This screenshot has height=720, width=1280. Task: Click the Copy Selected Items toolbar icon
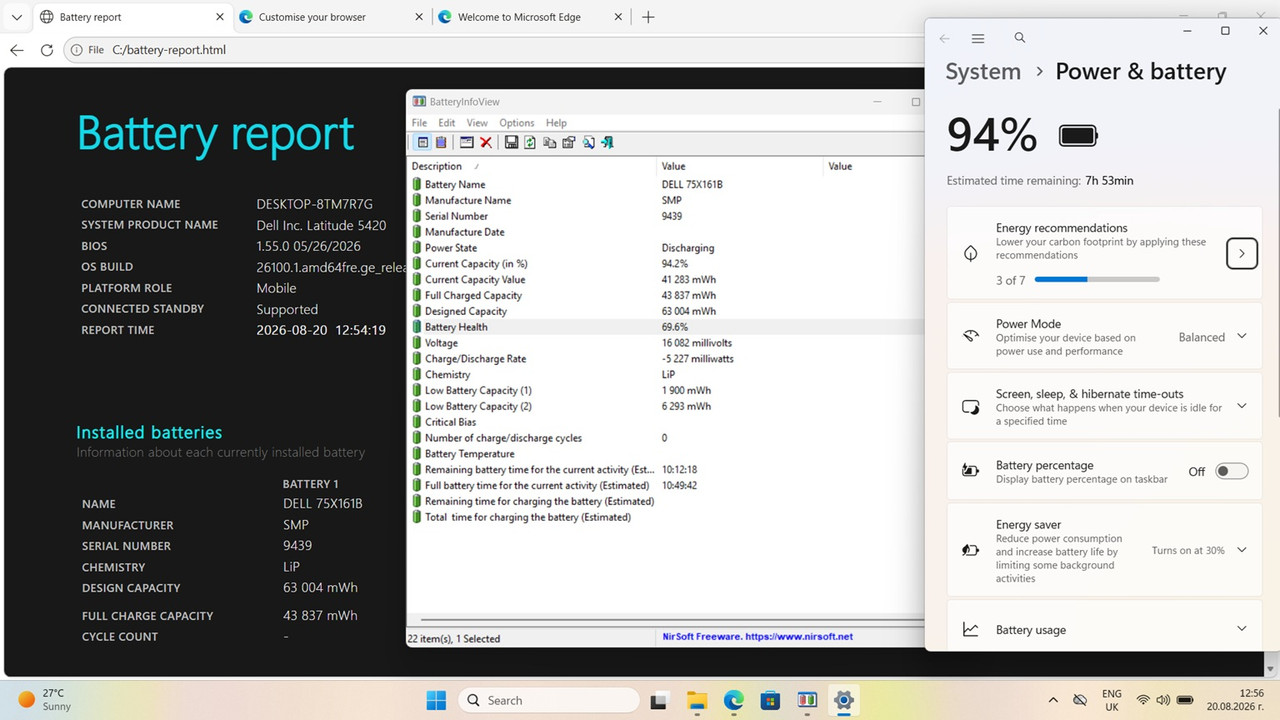(549, 143)
